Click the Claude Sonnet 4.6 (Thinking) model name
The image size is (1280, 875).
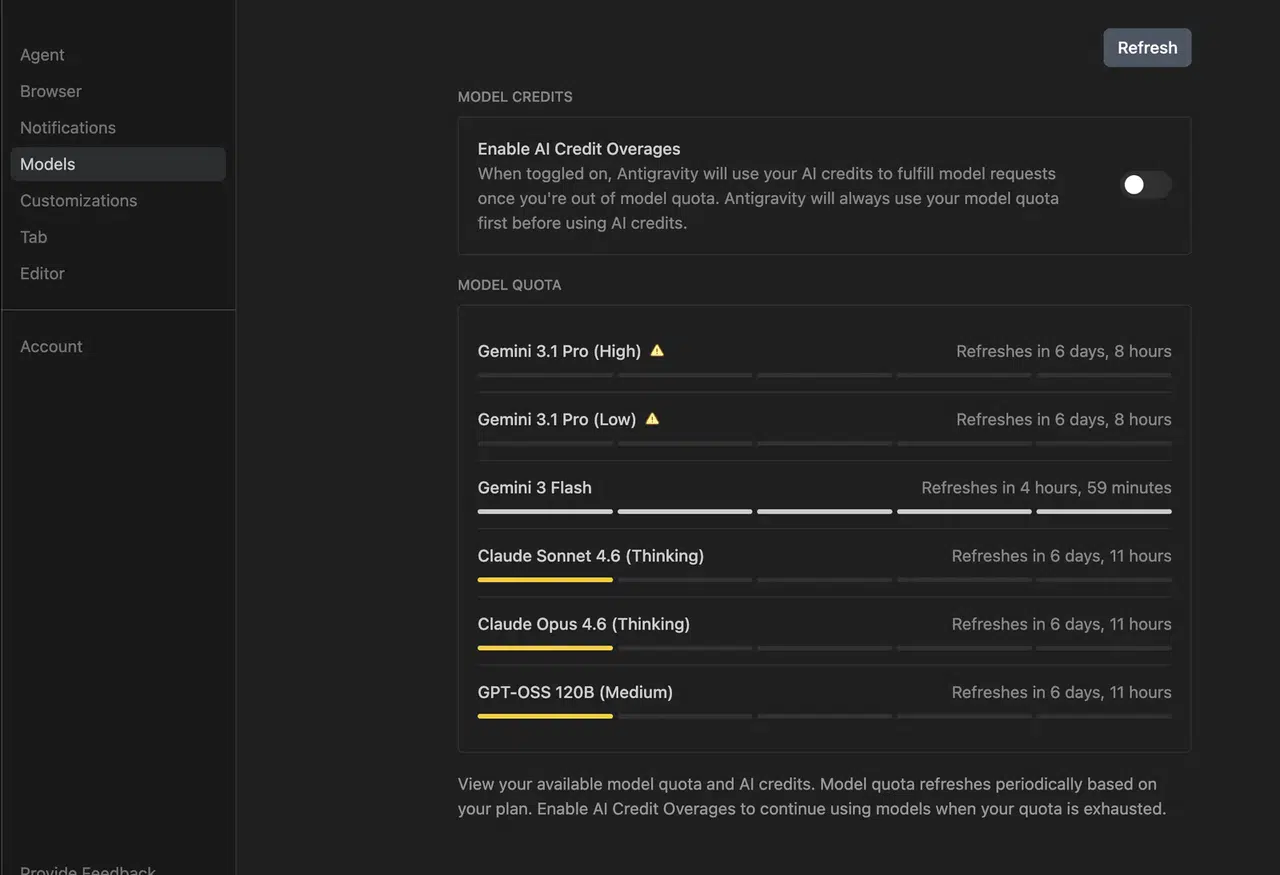[x=591, y=556]
